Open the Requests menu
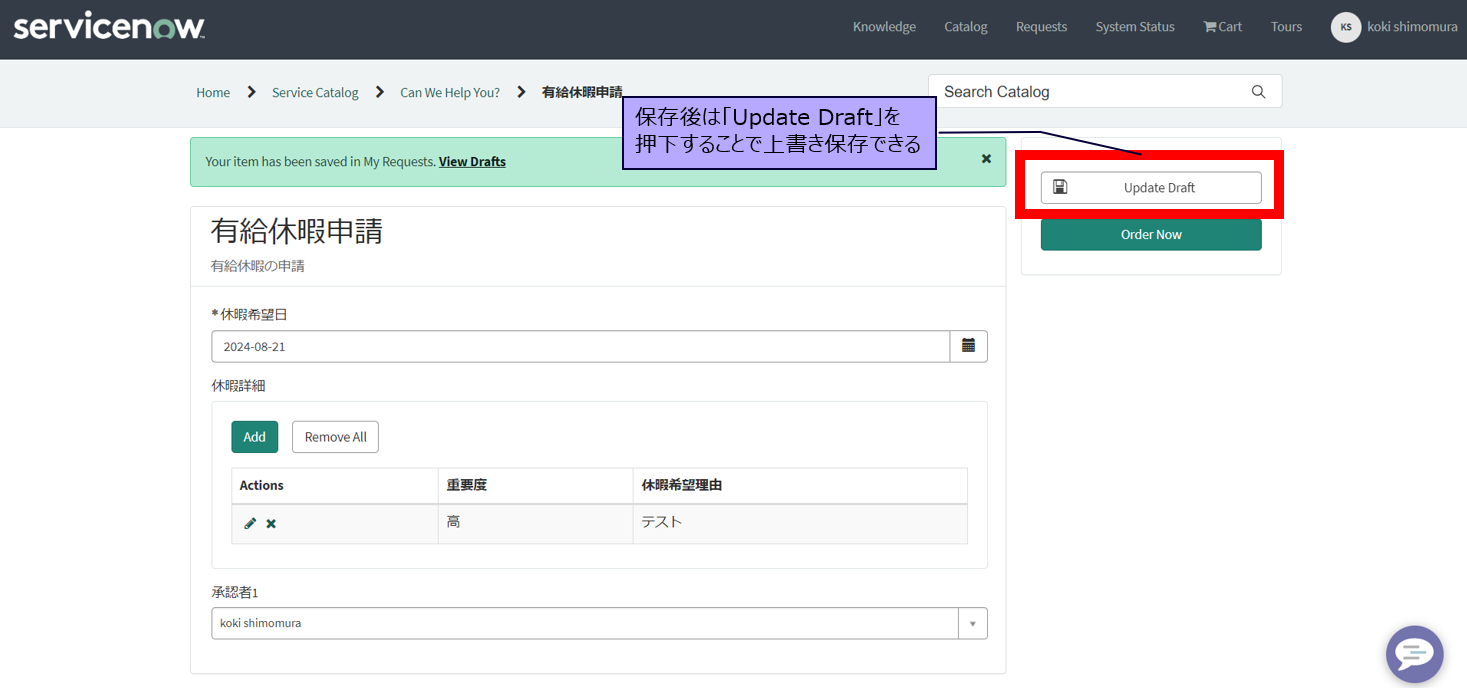Screen dimensions: 1467x688 coord(1041,27)
